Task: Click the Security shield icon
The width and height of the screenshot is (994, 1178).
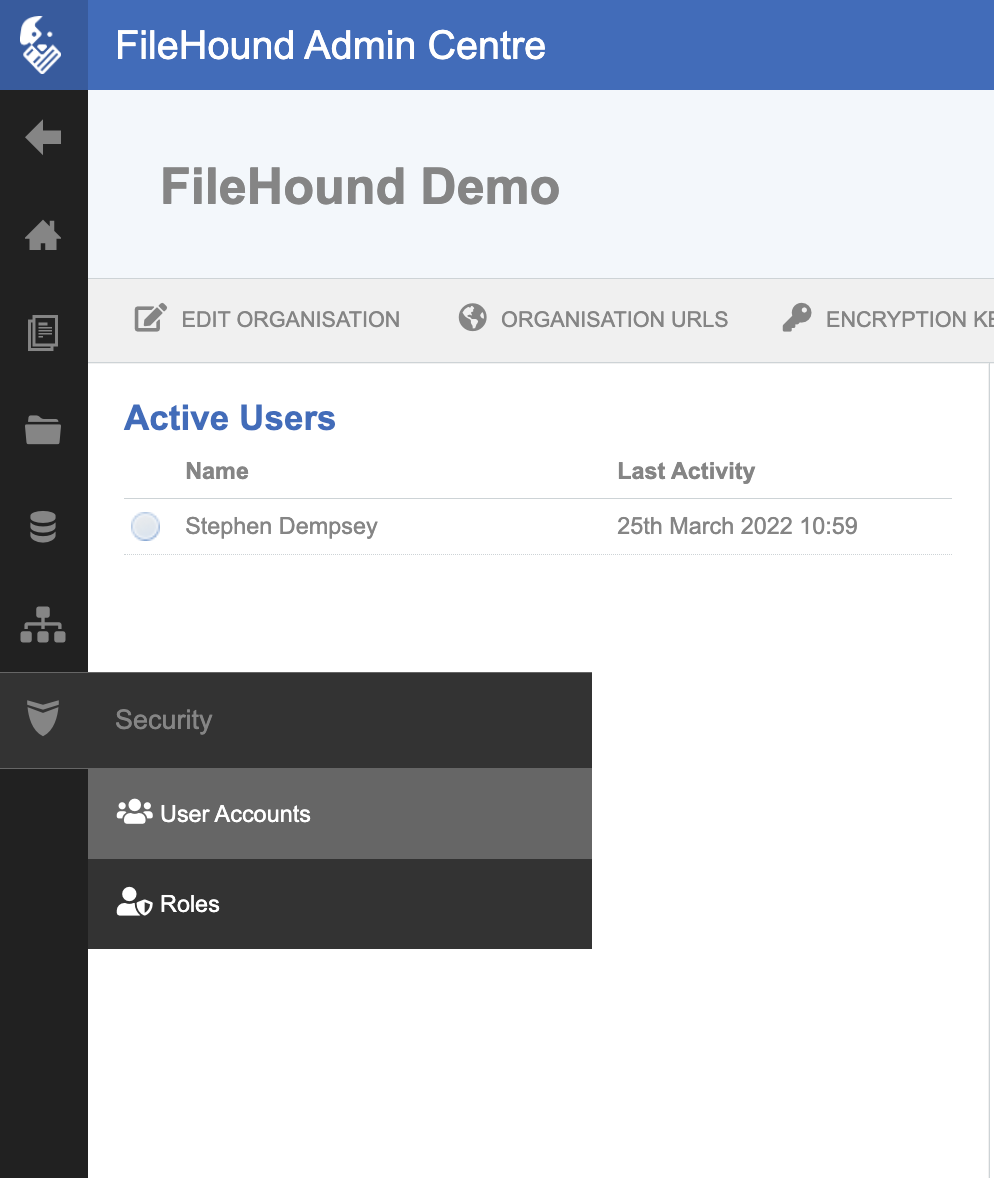Action: click(43, 718)
